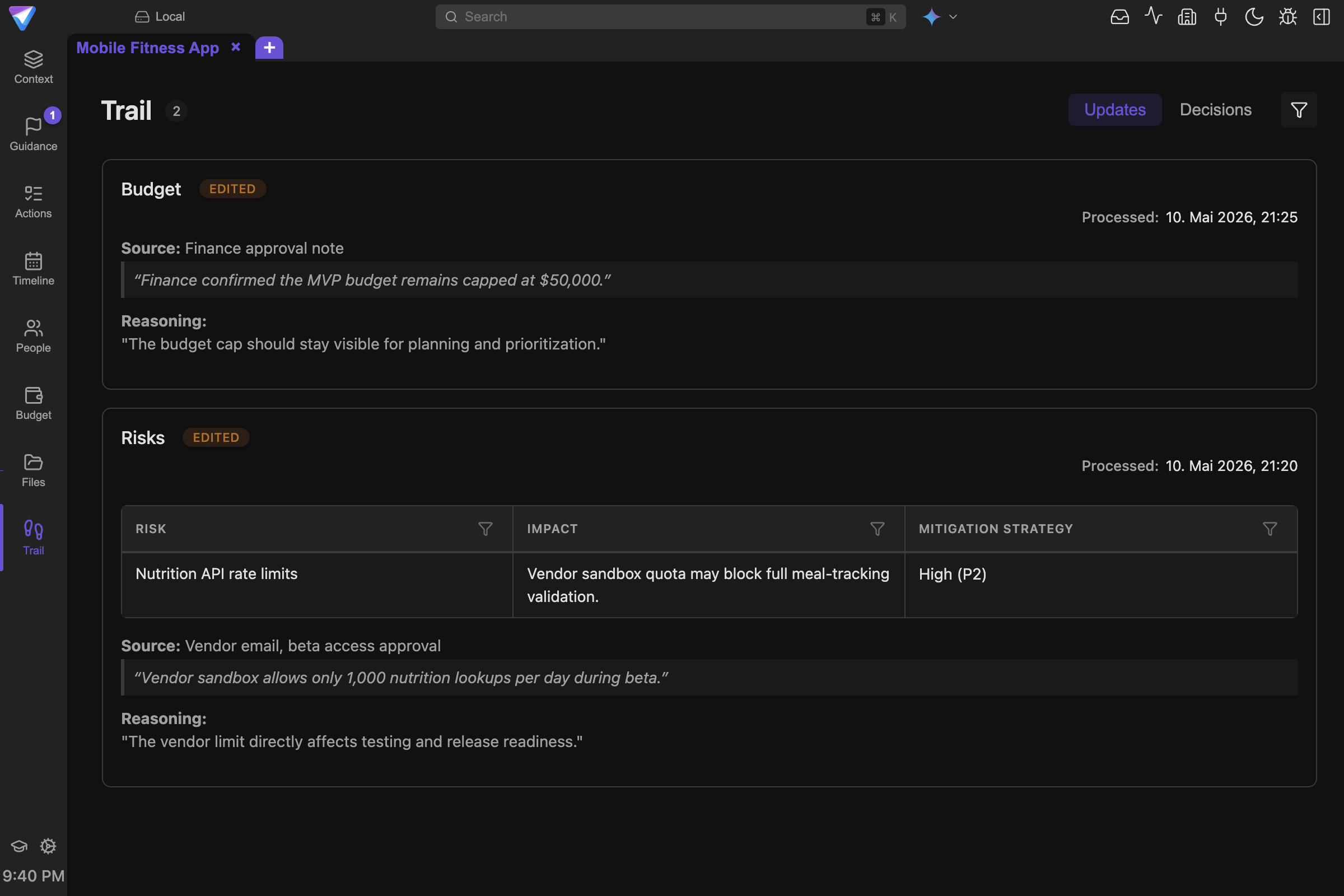Filter the MITIGATION STRATEGY column
Screen dimensions: 1344x896
[1270, 529]
